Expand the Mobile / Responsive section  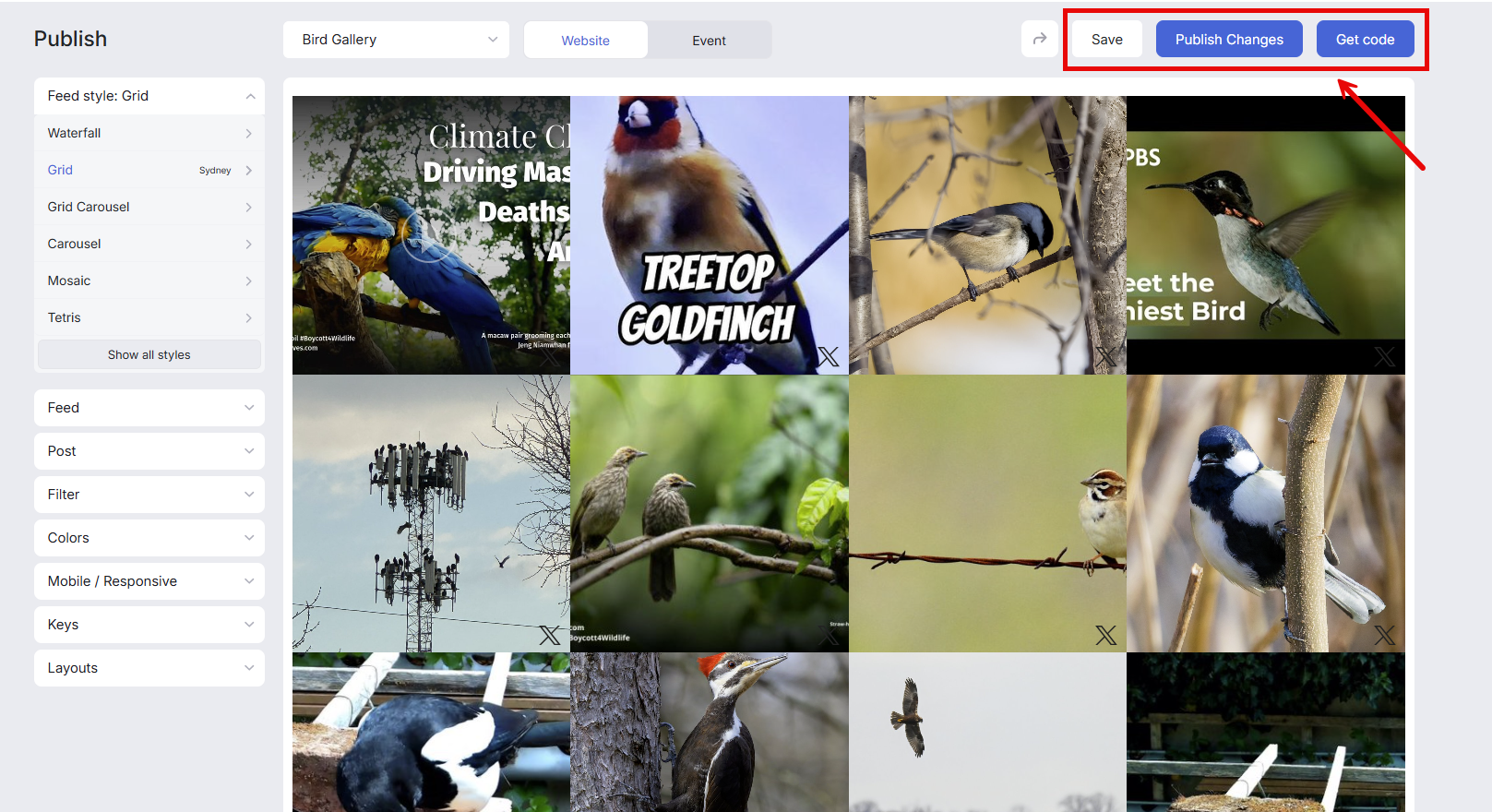pos(149,581)
